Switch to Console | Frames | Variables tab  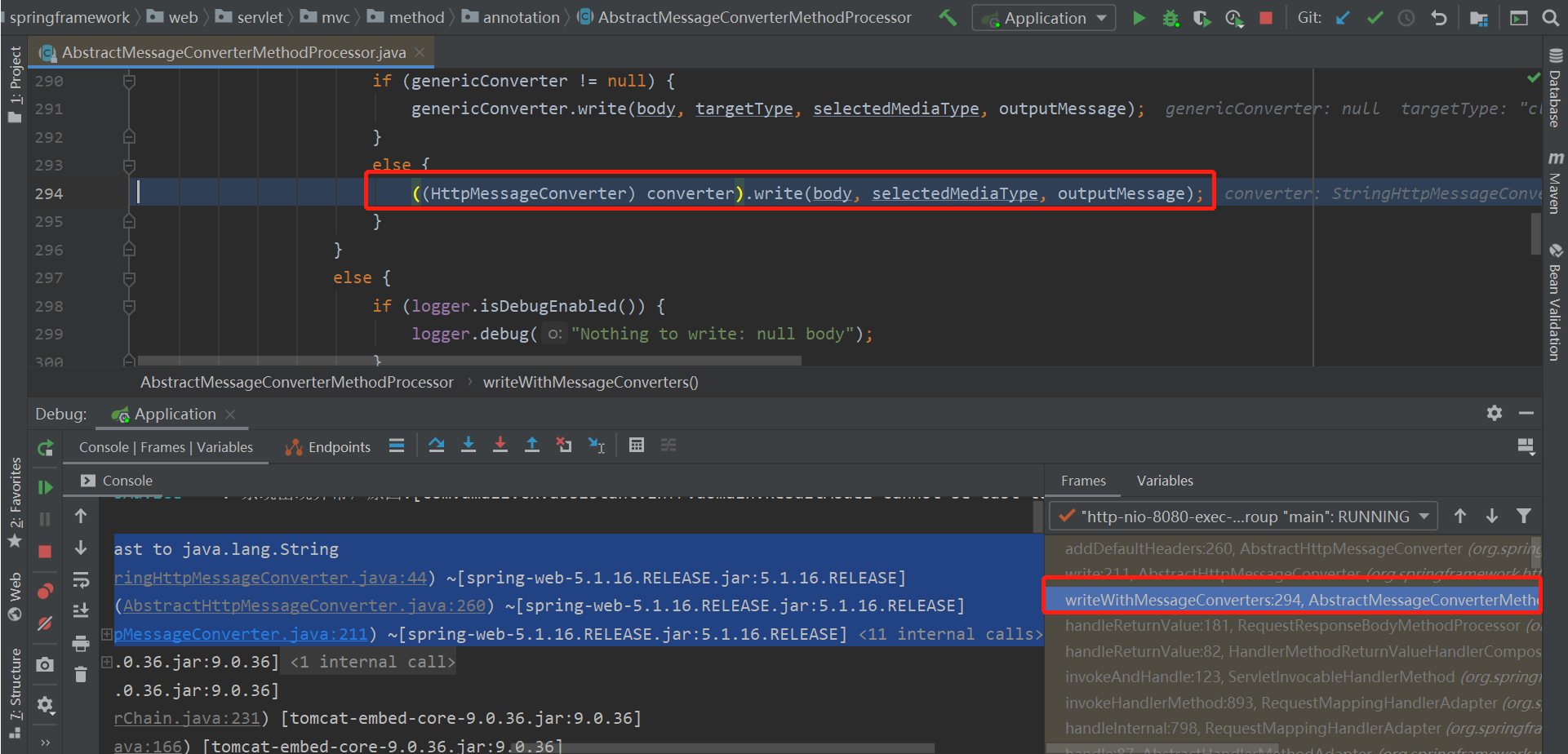[166, 447]
